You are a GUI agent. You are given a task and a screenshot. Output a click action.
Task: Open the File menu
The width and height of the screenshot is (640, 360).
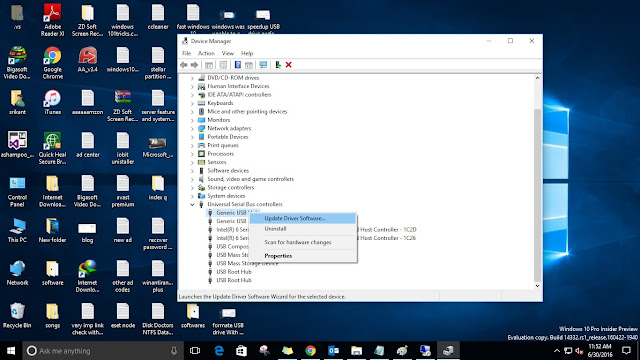tap(187, 53)
